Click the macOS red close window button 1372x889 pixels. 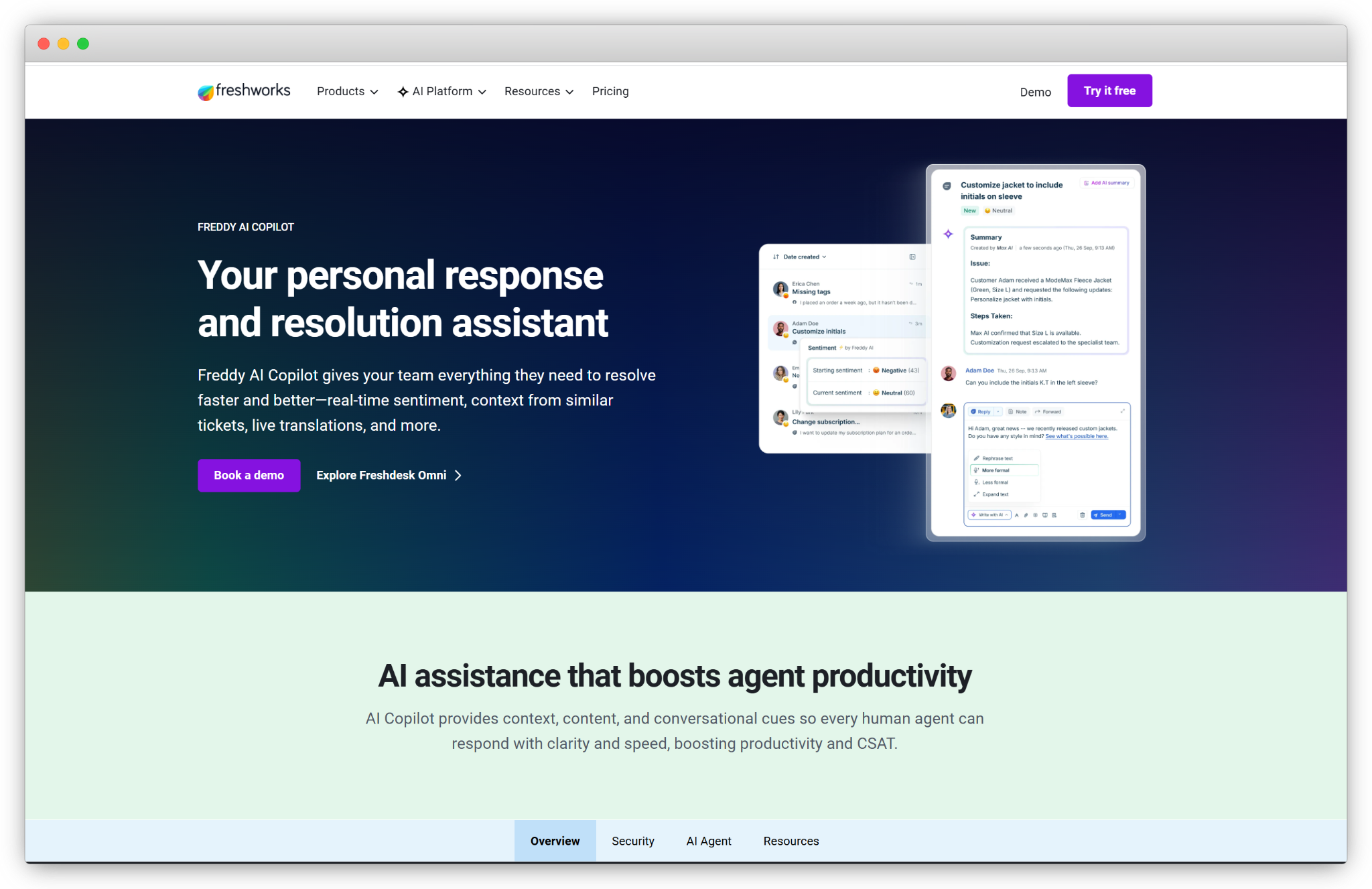point(44,44)
